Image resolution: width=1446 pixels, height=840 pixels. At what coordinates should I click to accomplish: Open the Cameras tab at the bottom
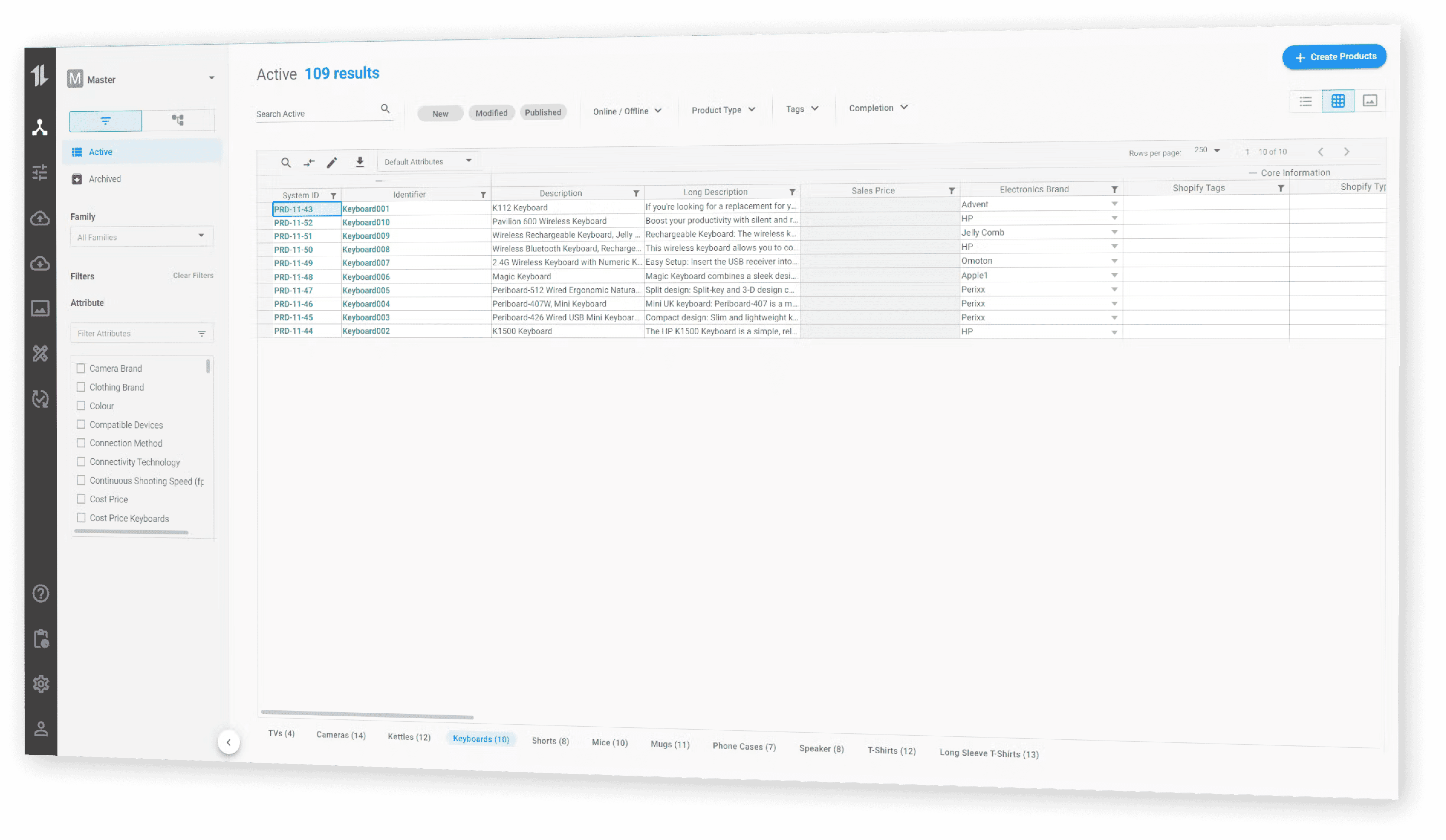340,735
